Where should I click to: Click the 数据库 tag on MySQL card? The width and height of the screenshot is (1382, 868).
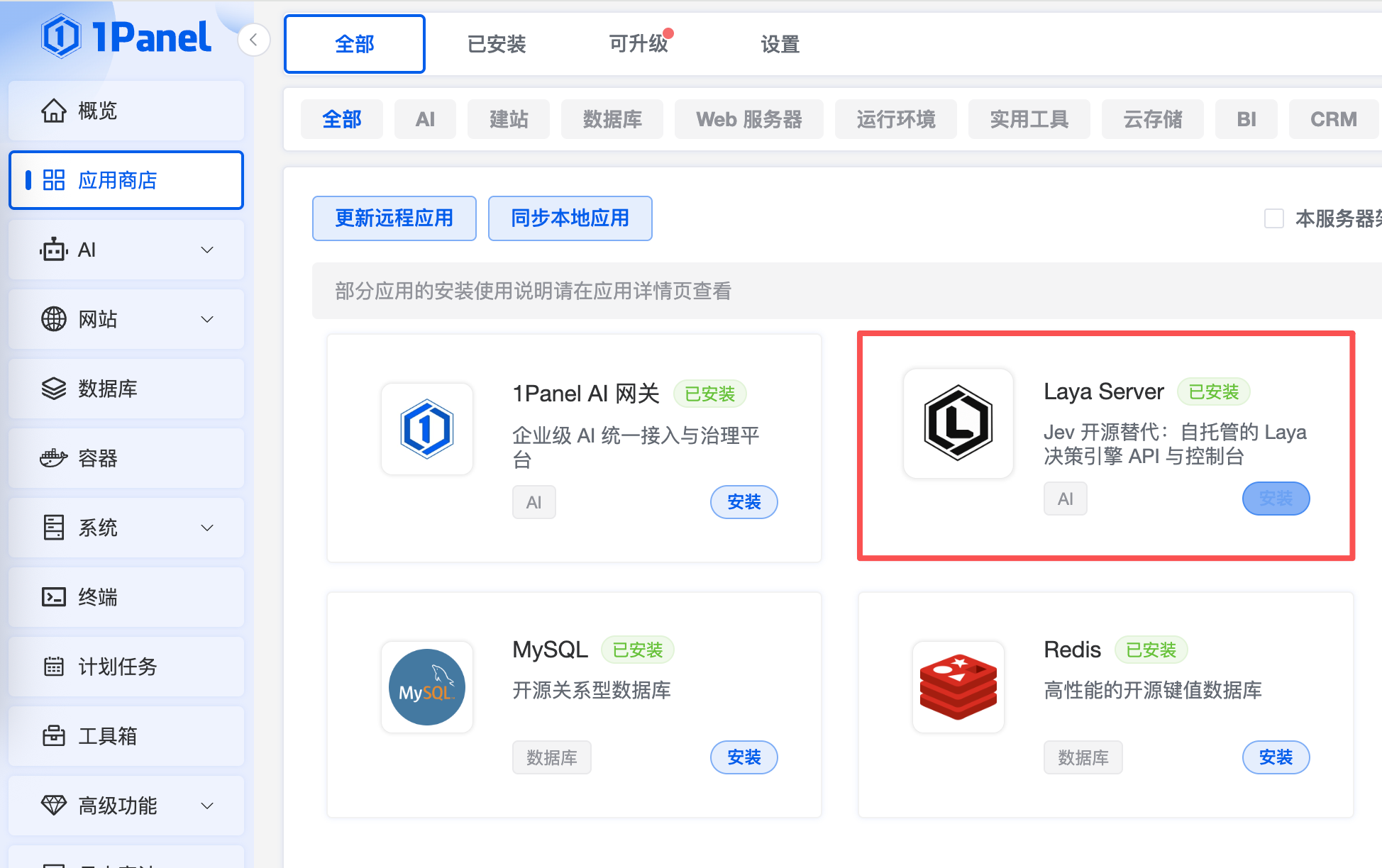552,757
